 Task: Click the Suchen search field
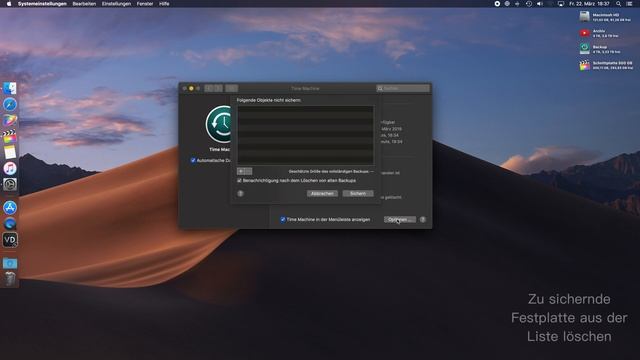(403, 88)
